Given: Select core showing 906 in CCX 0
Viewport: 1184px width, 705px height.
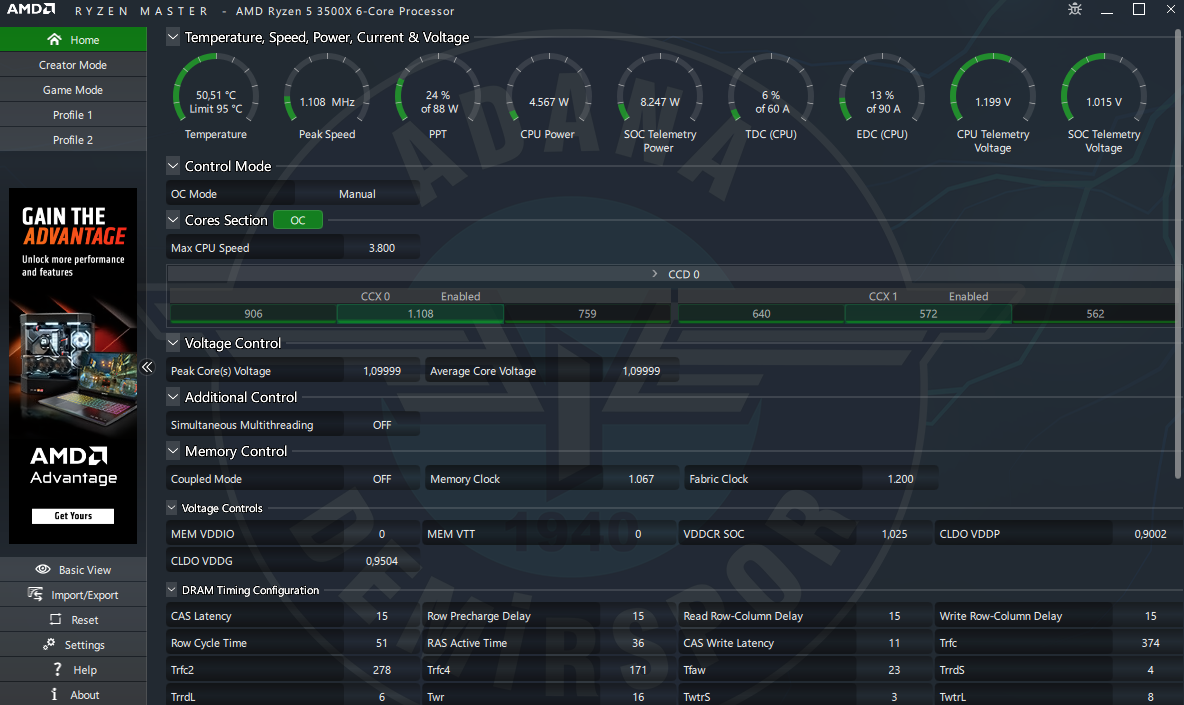Looking at the screenshot, I should click(x=254, y=313).
